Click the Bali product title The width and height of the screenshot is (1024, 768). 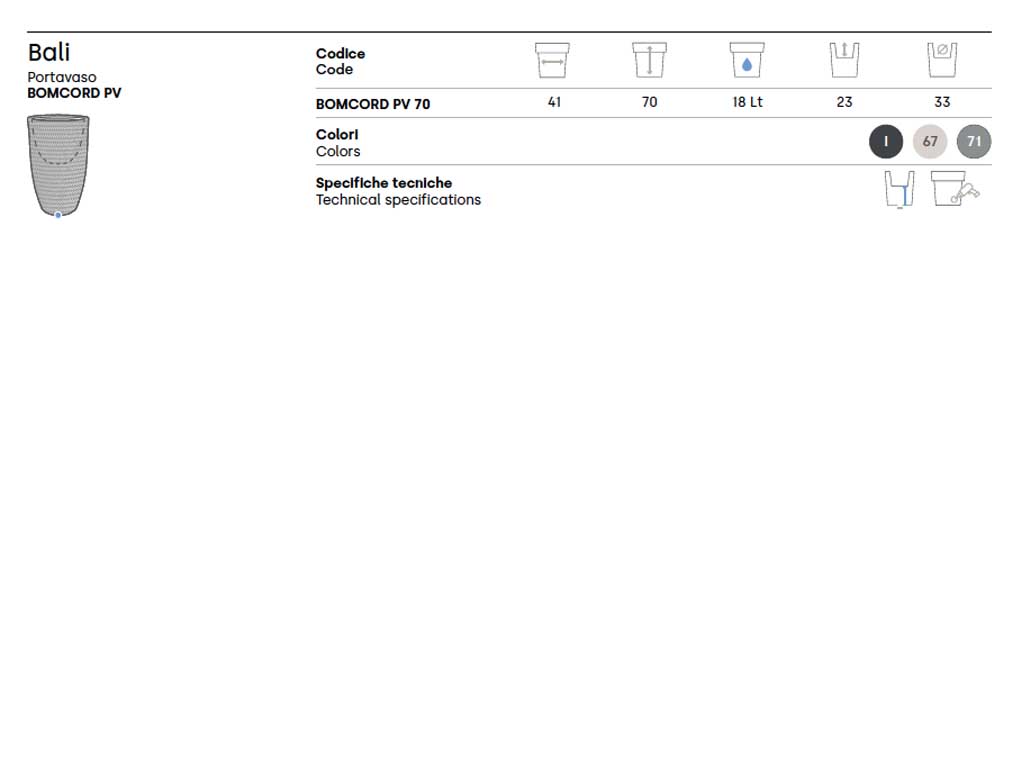49,52
